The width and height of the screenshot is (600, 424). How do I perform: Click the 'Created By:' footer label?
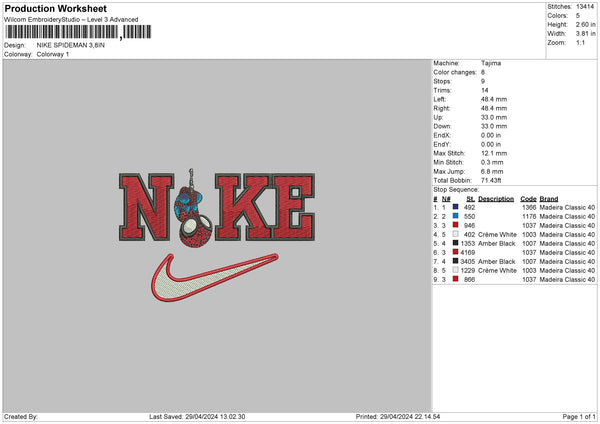coord(21,416)
